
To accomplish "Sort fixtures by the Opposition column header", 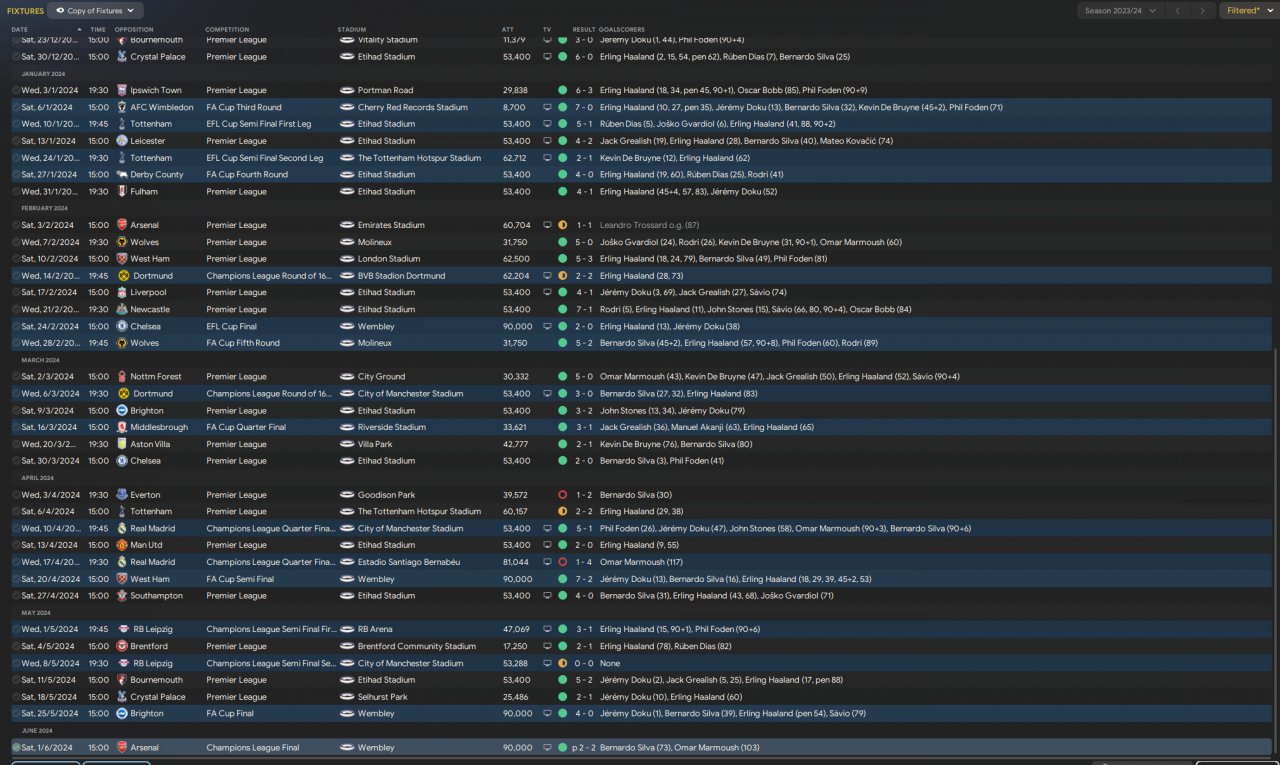I will (134, 29).
